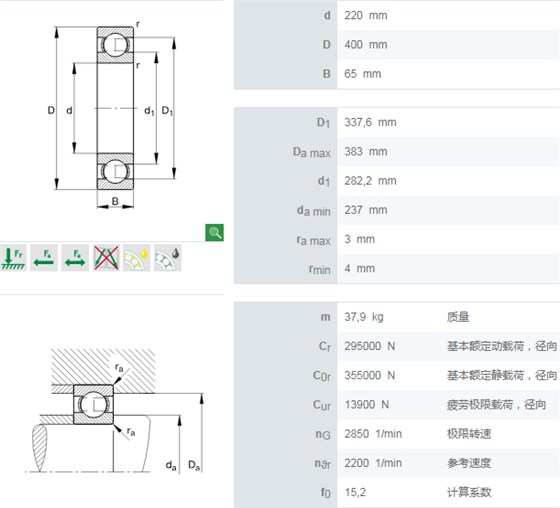This screenshot has height=508, width=560.
Task: Click the grease lubrication bearing icon
Action: [168, 258]
